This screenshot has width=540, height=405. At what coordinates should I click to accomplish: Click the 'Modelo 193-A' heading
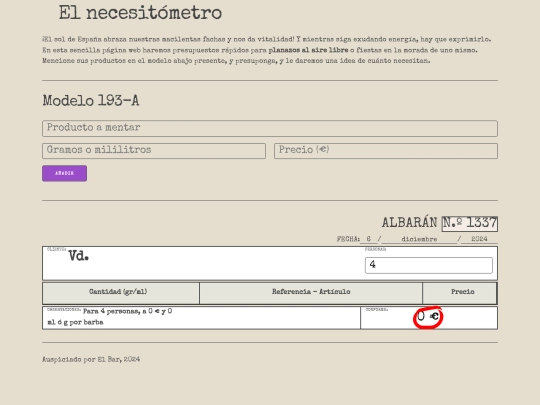[x=91, y=101]
